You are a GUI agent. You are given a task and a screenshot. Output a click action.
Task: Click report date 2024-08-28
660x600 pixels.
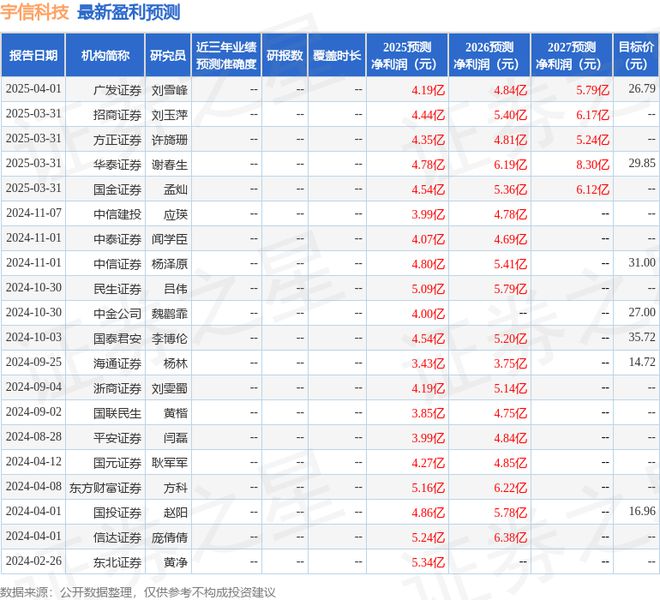tap(34, 437)
